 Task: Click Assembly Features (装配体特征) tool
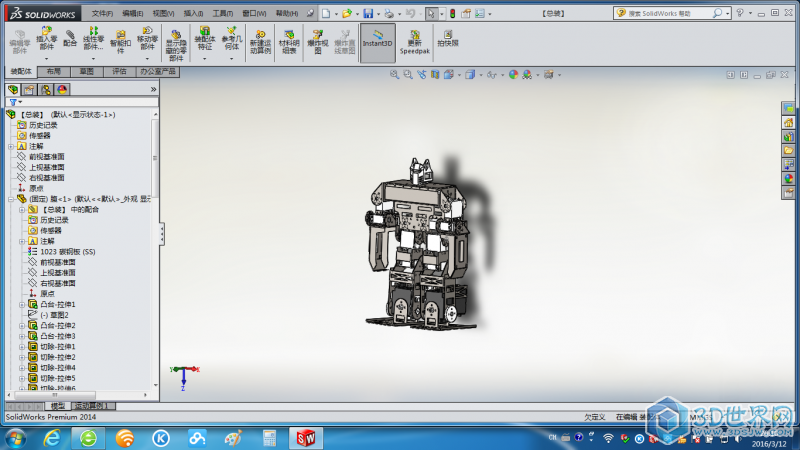[205, 38]
